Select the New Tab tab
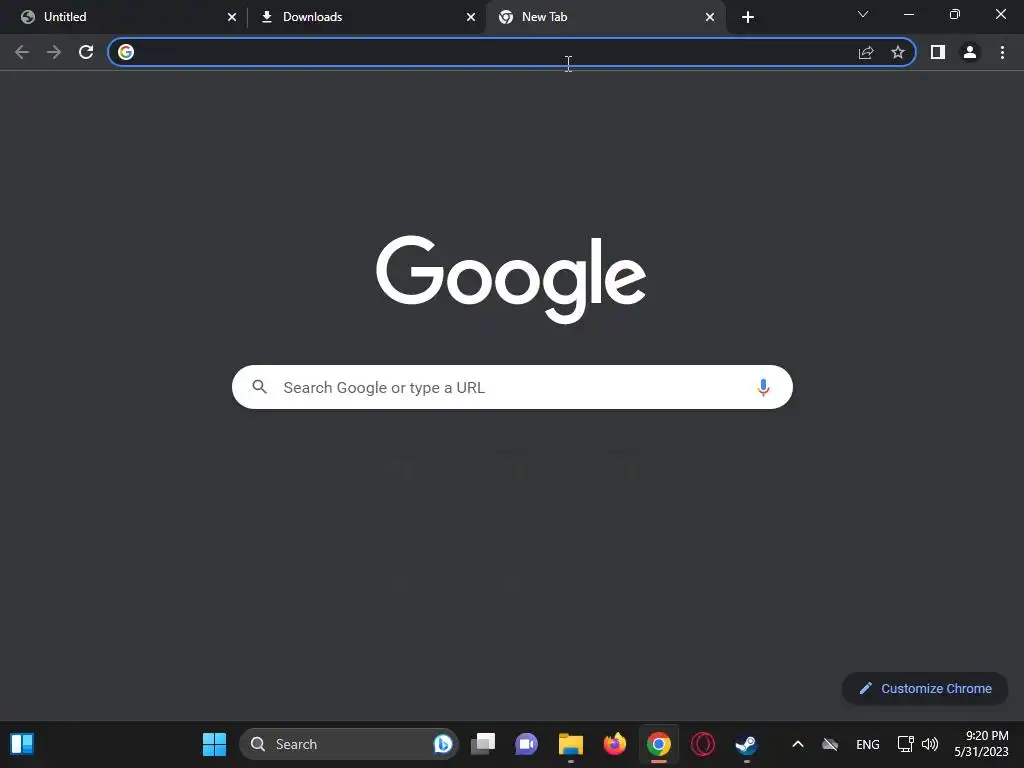Screen dimensions: 1024x768 [604, 17]
